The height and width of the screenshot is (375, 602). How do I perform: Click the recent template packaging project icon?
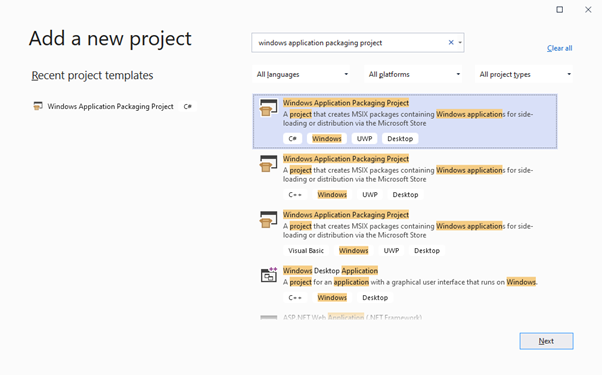click(x=38, y=106)
